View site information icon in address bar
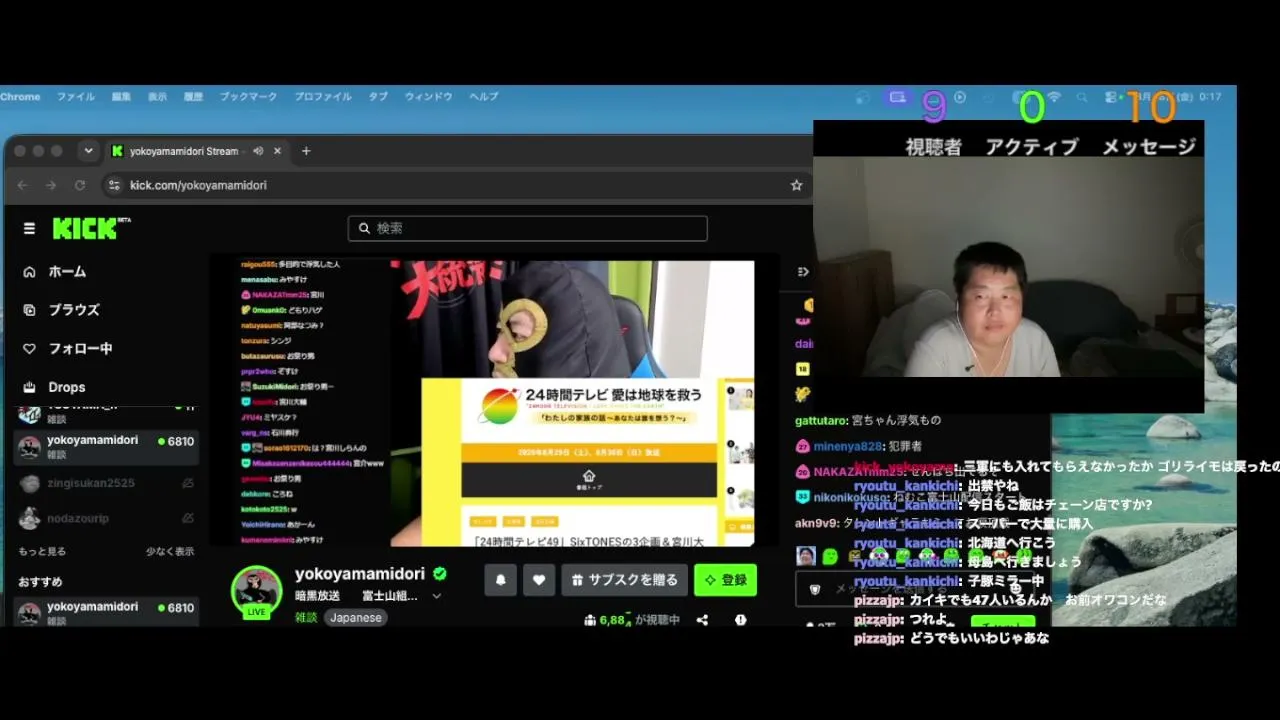Image resolution: width=1280 pixels, height=720 pixels. pyautogui.click(x=114, y=185)
